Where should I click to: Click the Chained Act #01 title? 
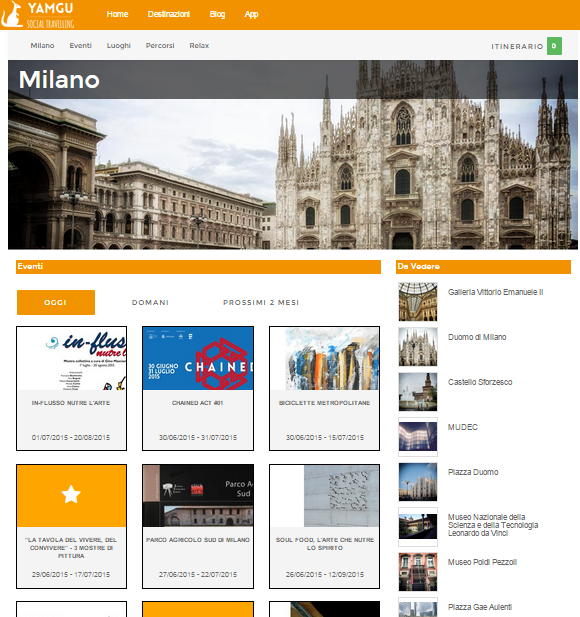click(198, 403)
